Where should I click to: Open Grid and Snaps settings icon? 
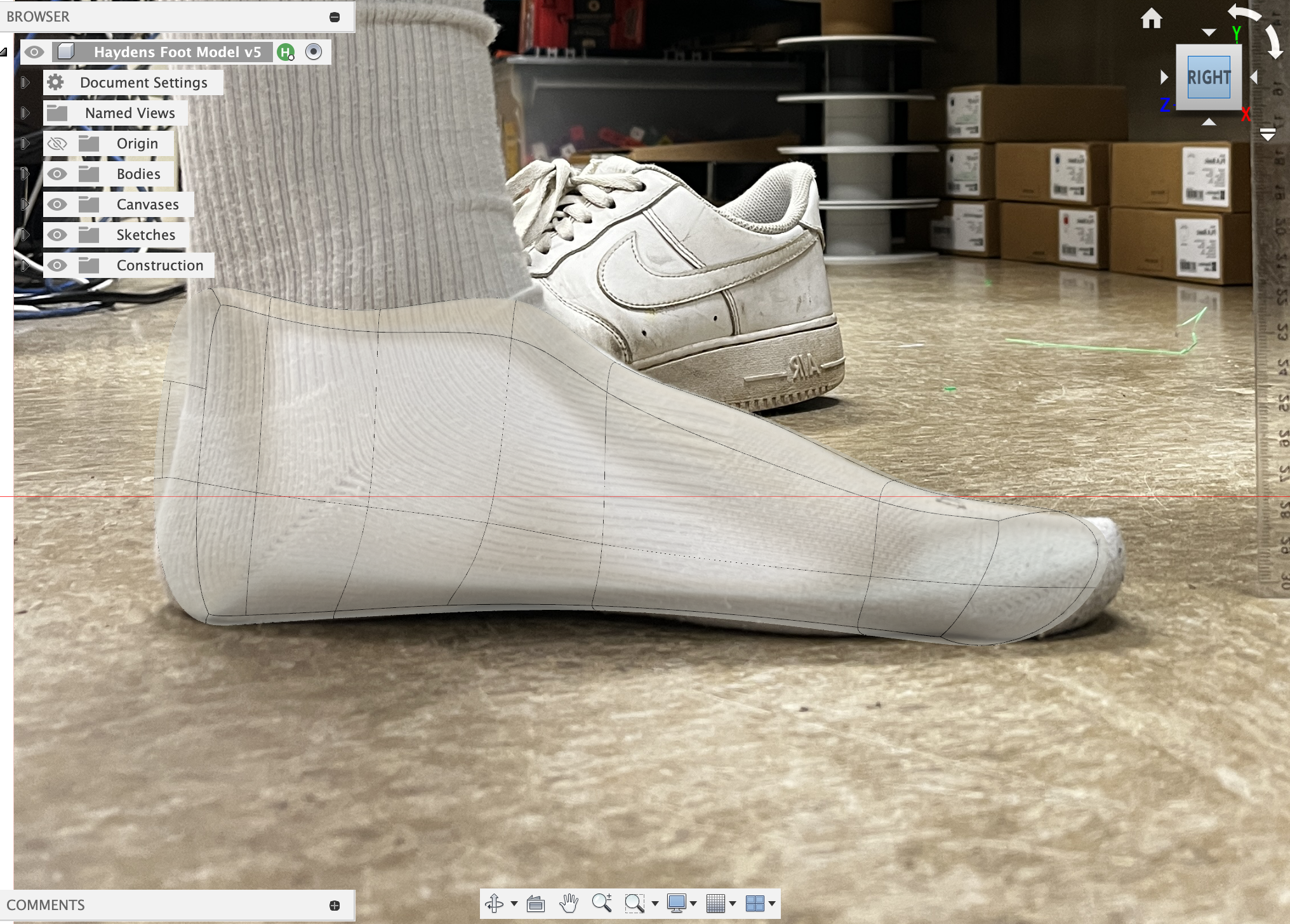[715, 903]
